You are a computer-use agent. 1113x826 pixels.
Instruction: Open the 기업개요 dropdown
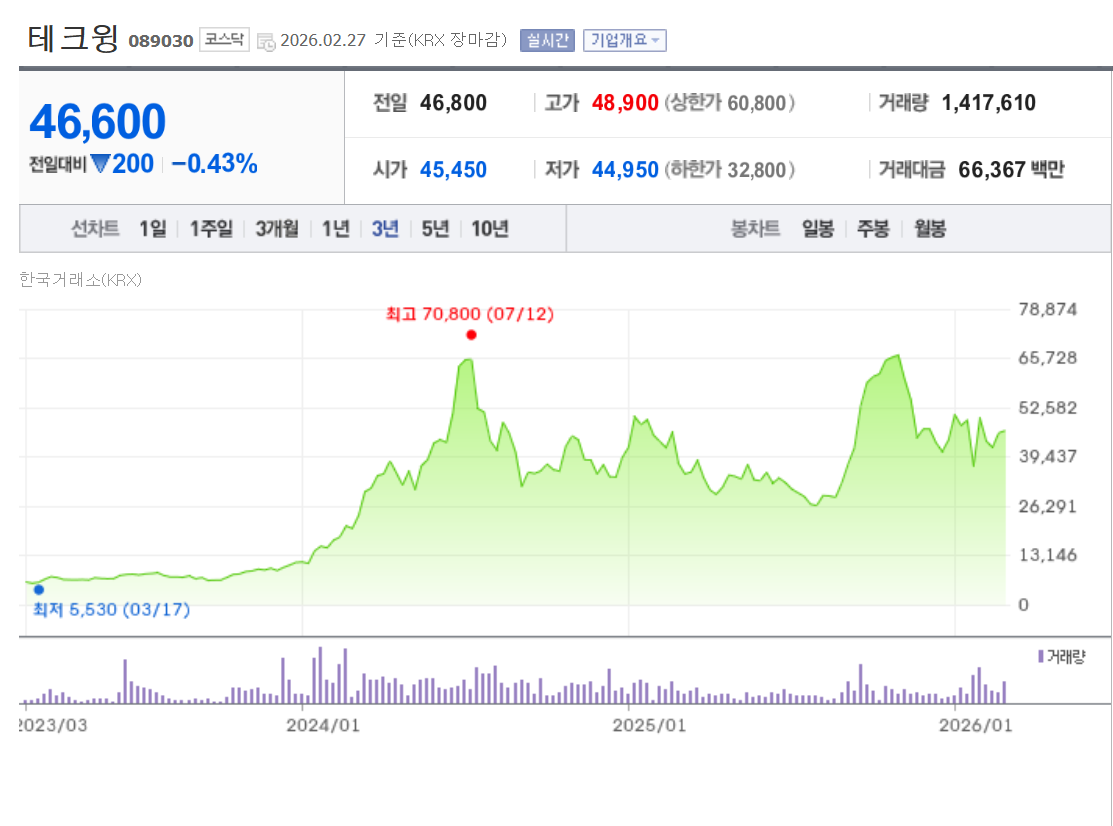coord(624,40)
